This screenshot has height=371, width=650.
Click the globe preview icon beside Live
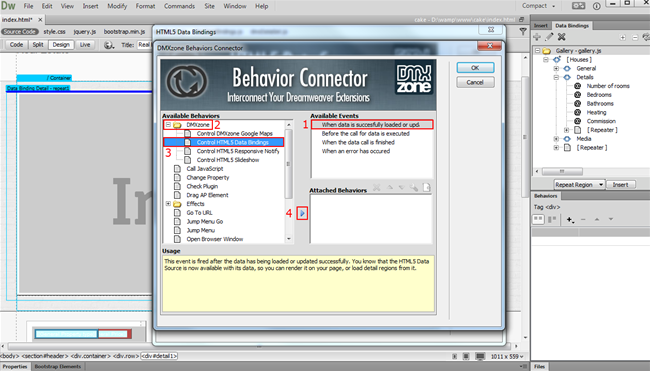[108, 45]
